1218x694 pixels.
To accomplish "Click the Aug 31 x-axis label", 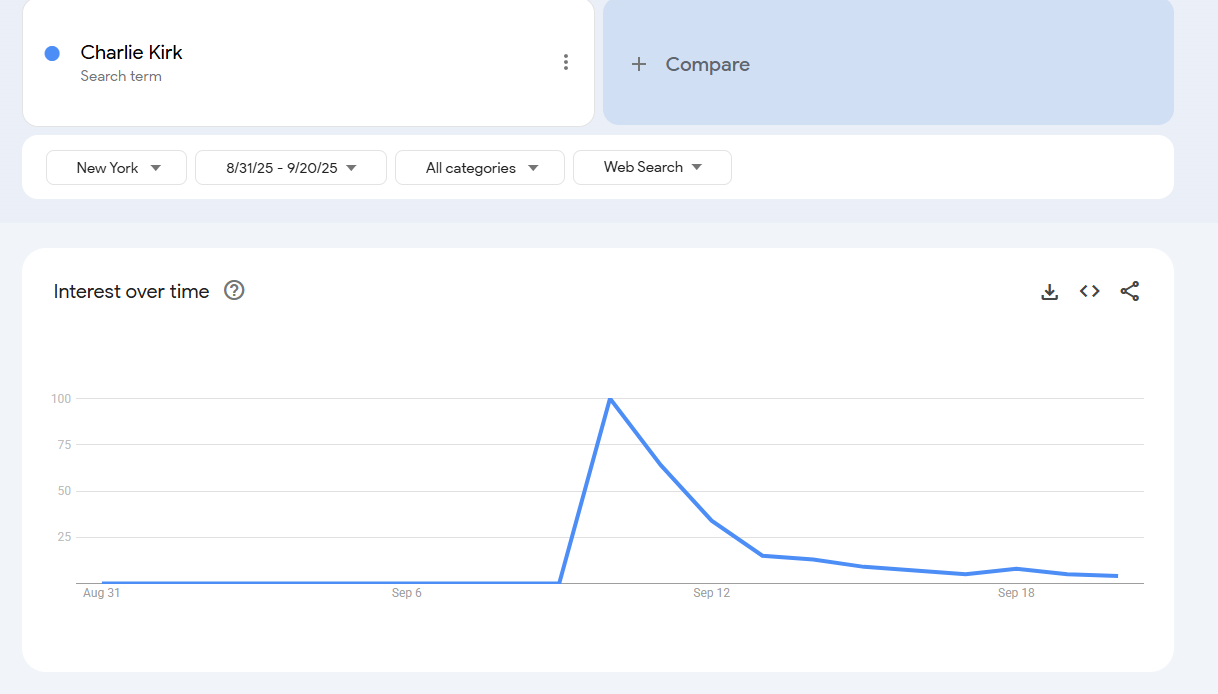I will pos(102,593).
